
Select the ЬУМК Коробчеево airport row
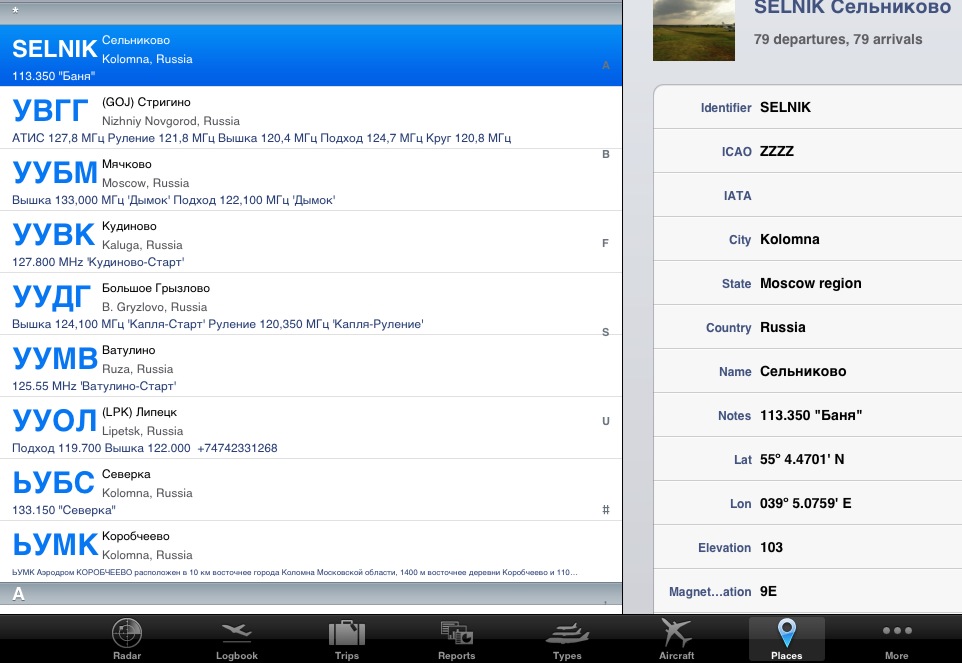point(300,552)
